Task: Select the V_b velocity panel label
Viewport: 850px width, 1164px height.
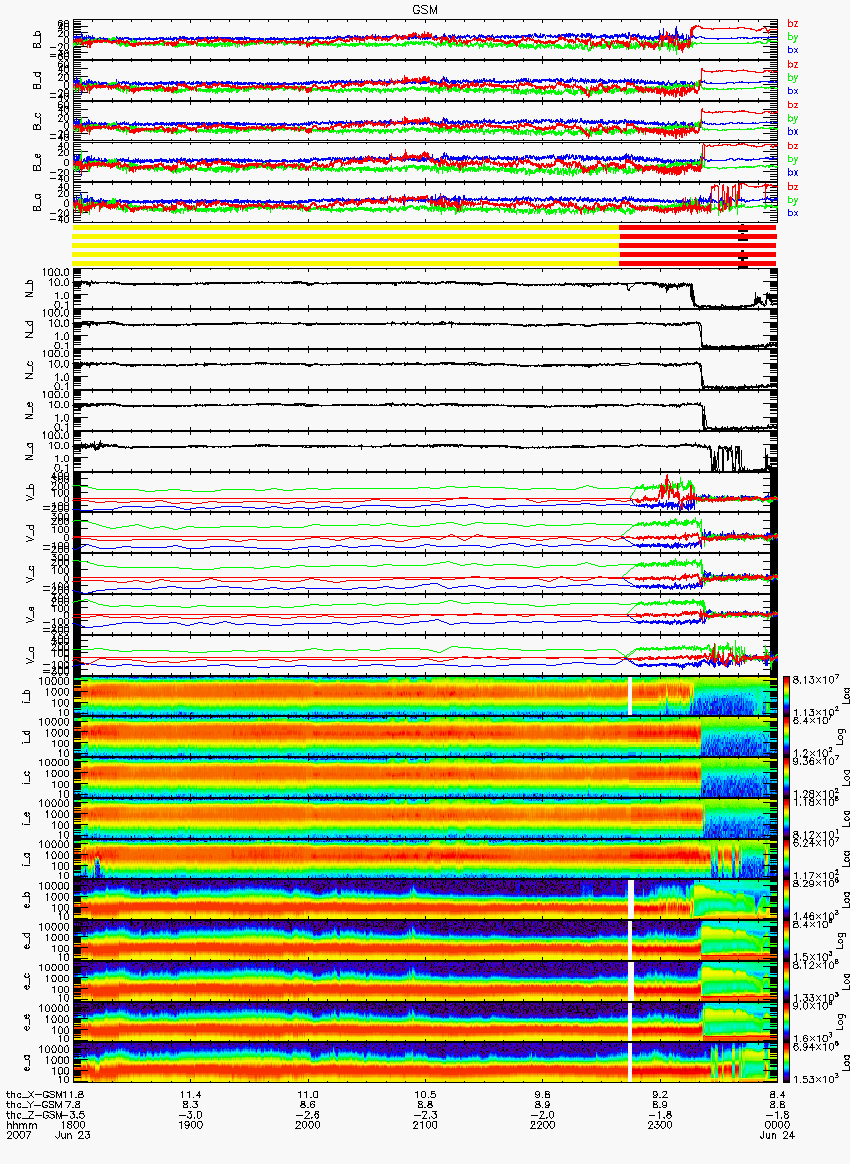Action: 30,492
